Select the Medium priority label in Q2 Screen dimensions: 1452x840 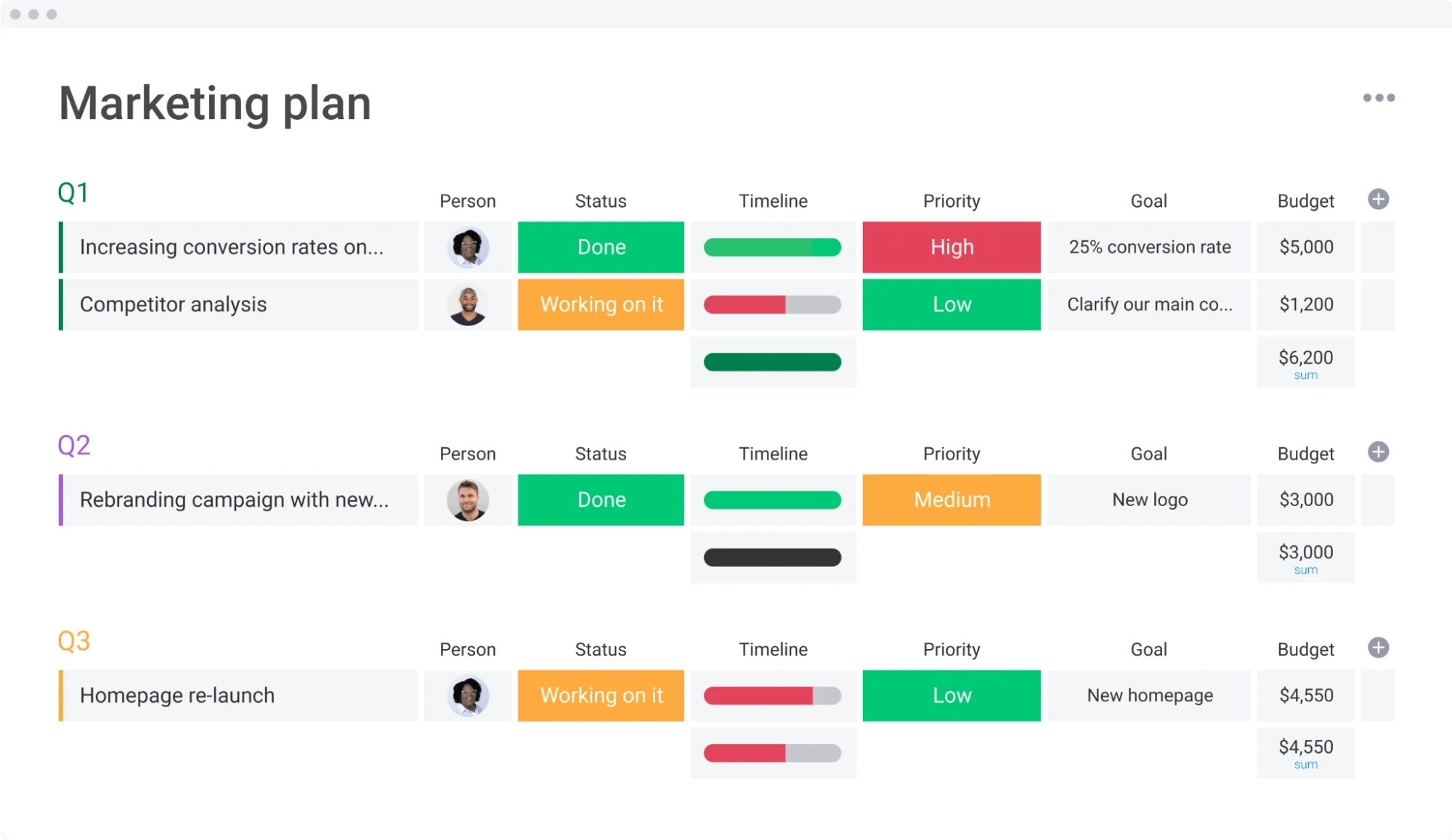click(951, 499)
